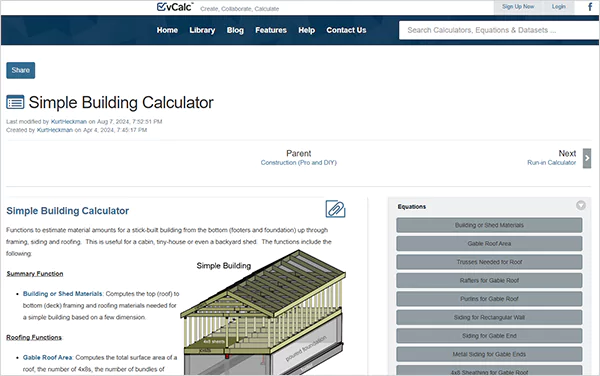Open the Blog menu item
600x376 pixels.
click(x=235, y=30)
